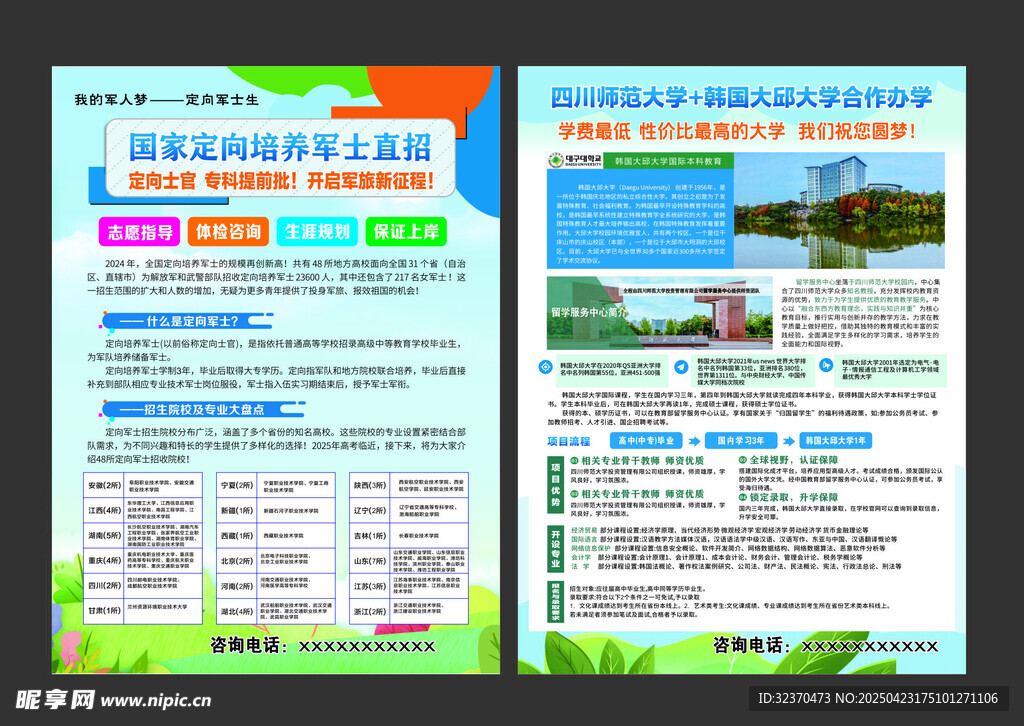
Task: Click the 招生院校及专业大盘点 section header
Action: click(202, 409)
